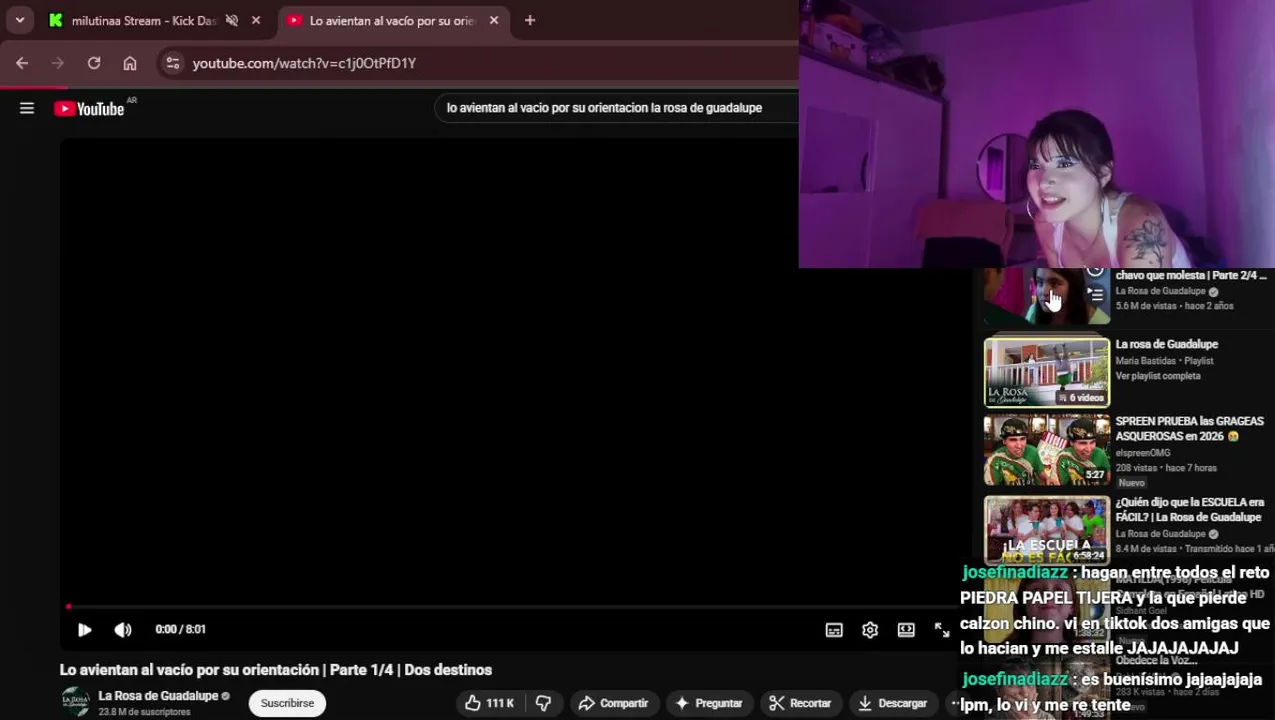The width and height of the screenshot is (1275, 720).
Task: Subscribe with the Suscribirse button
Action: tap(287, 703)
